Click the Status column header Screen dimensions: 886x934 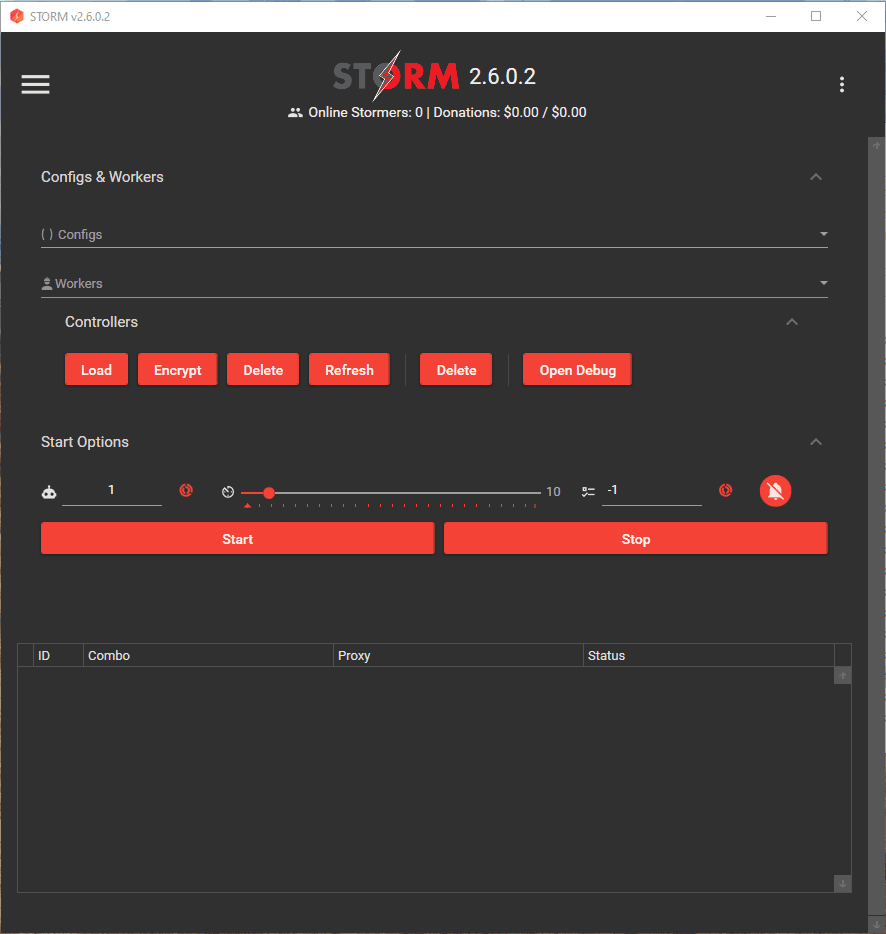pos(708,655)
